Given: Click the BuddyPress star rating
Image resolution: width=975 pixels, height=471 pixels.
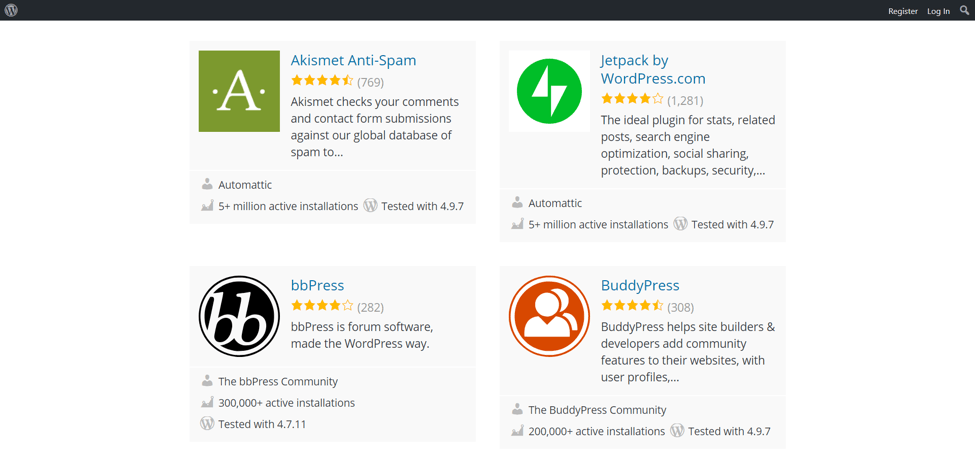Looking at the screenshot, I should pyautogui.click(x=632, y=306).
